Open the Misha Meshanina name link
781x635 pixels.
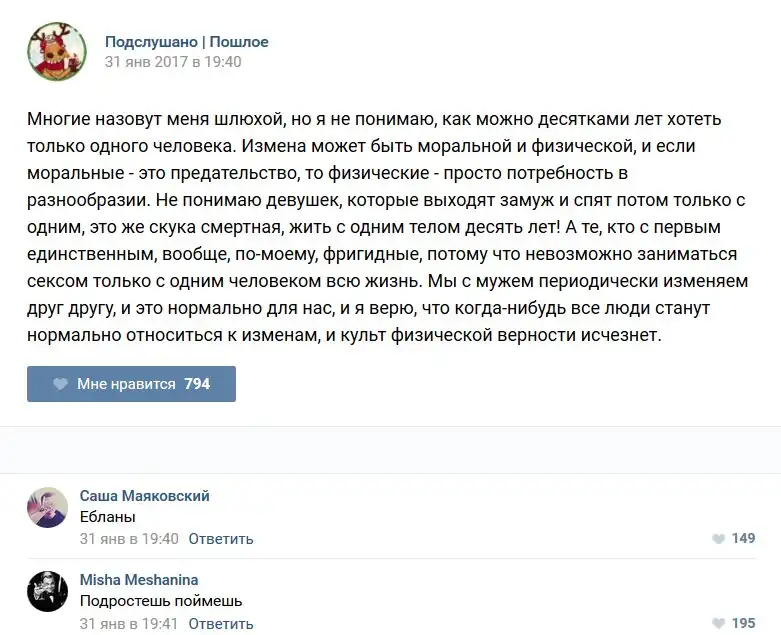[139, 580]
